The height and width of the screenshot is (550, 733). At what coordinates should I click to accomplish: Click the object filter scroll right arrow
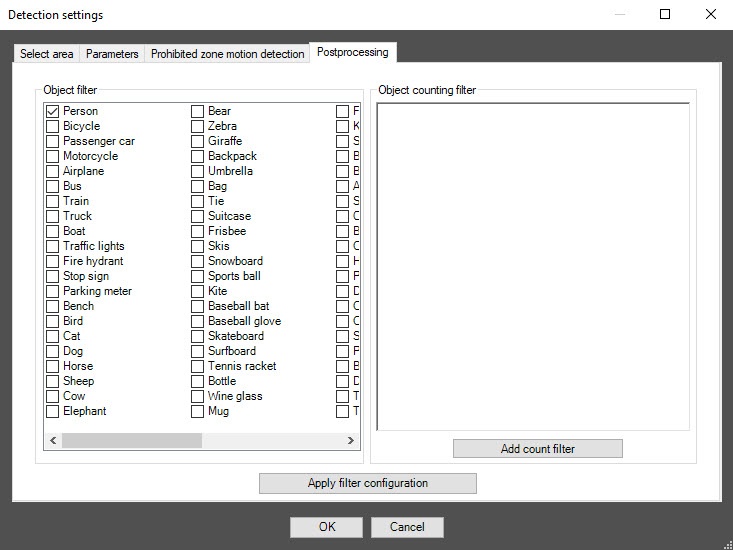pos(351,441)
